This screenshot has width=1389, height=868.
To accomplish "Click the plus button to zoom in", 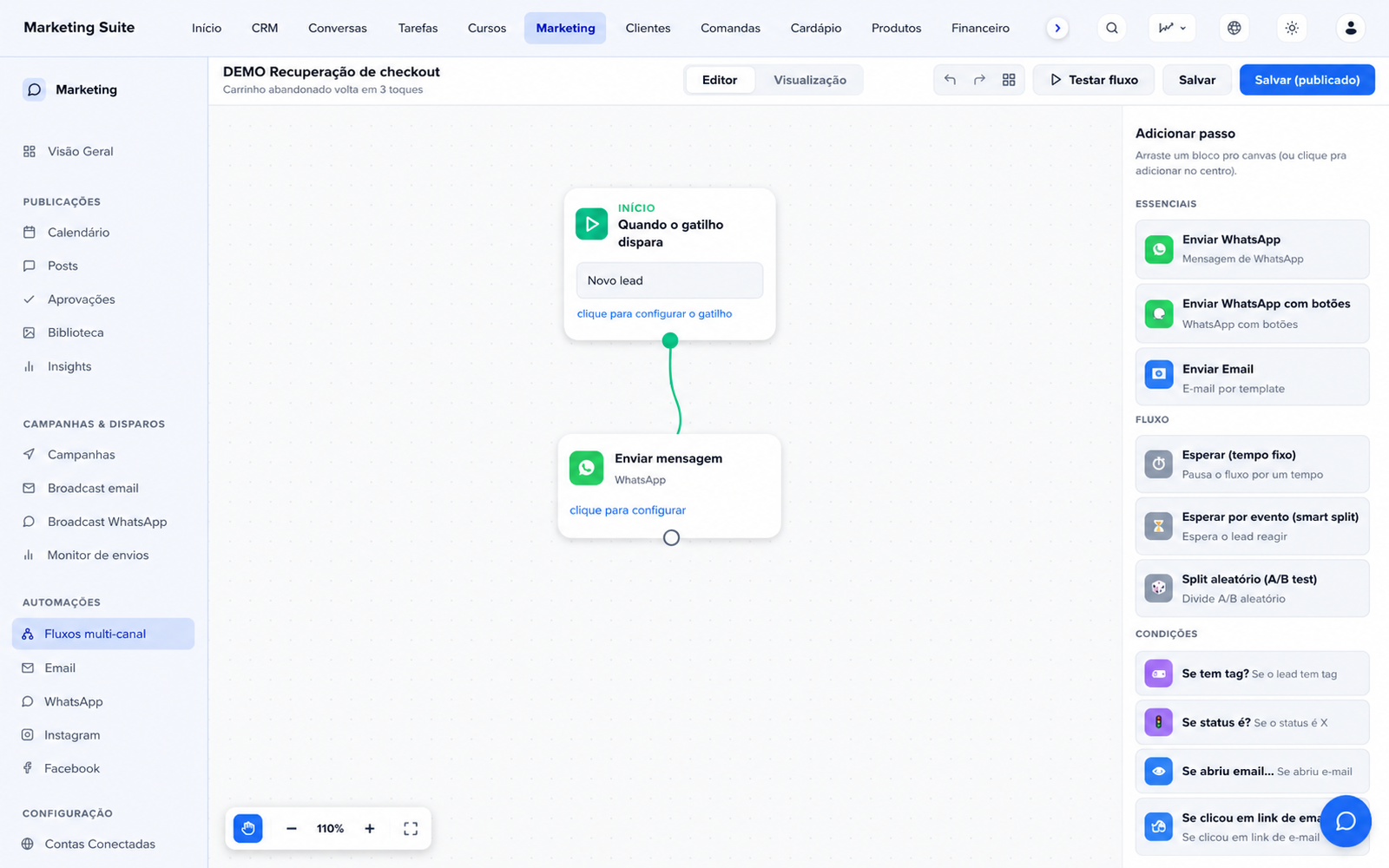I will pos(370,828).
